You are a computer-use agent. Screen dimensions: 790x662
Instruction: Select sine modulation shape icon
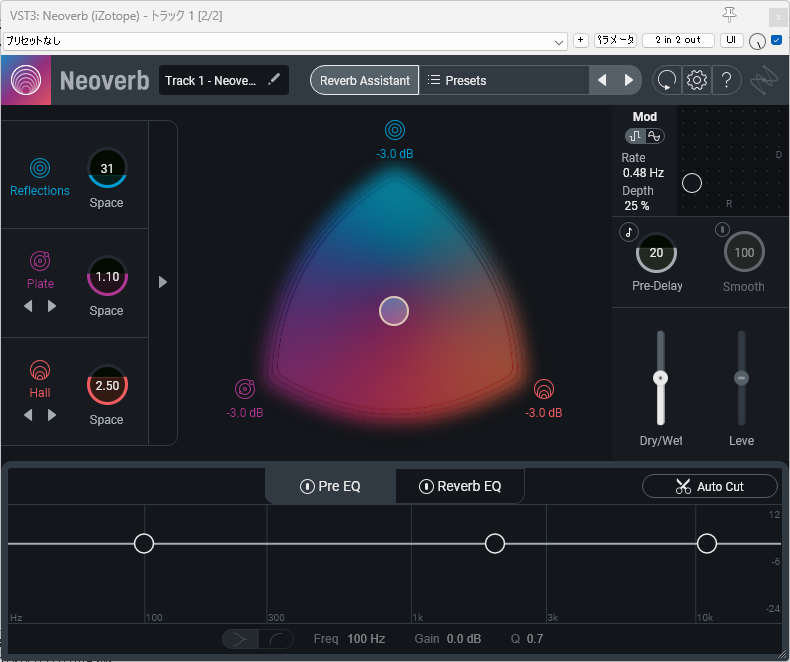[x=654, y=136]
